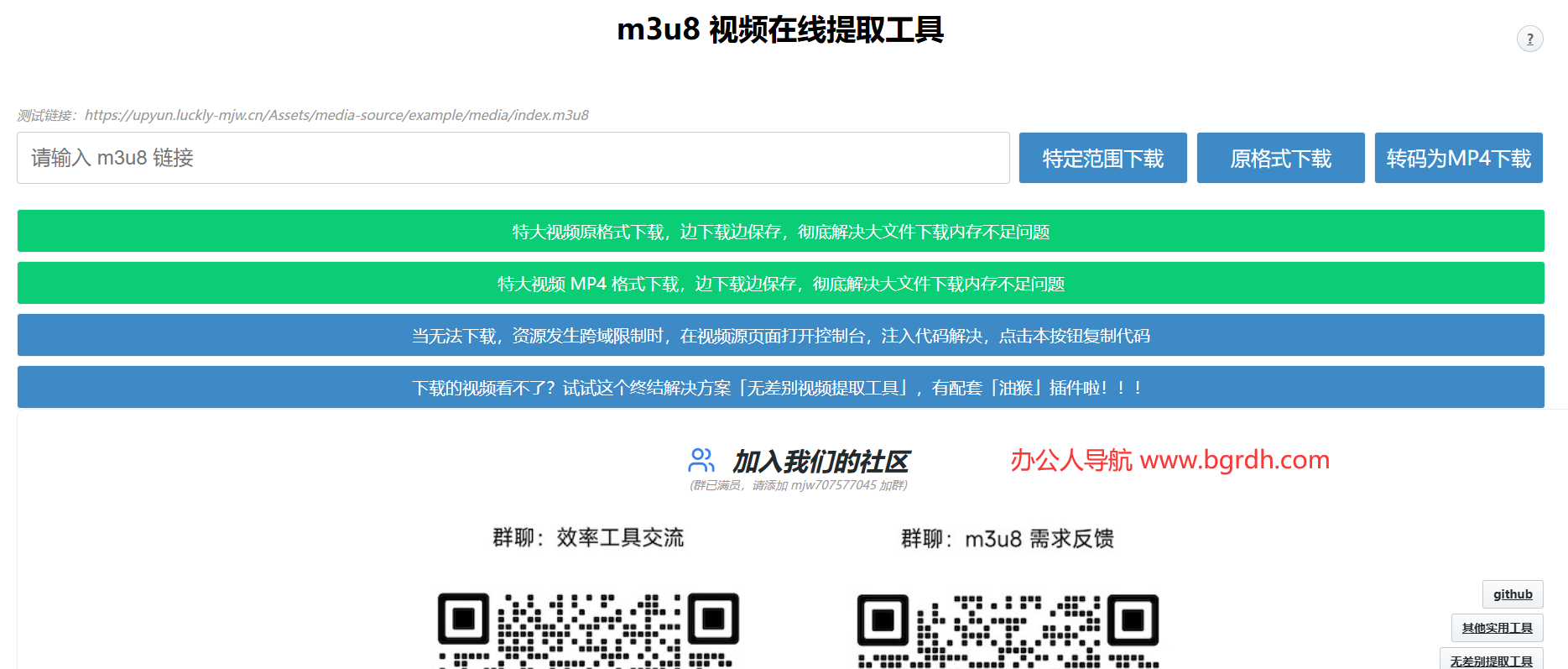
Task: Click the 加入我们的社区 heading
Action: pos(820,461)
